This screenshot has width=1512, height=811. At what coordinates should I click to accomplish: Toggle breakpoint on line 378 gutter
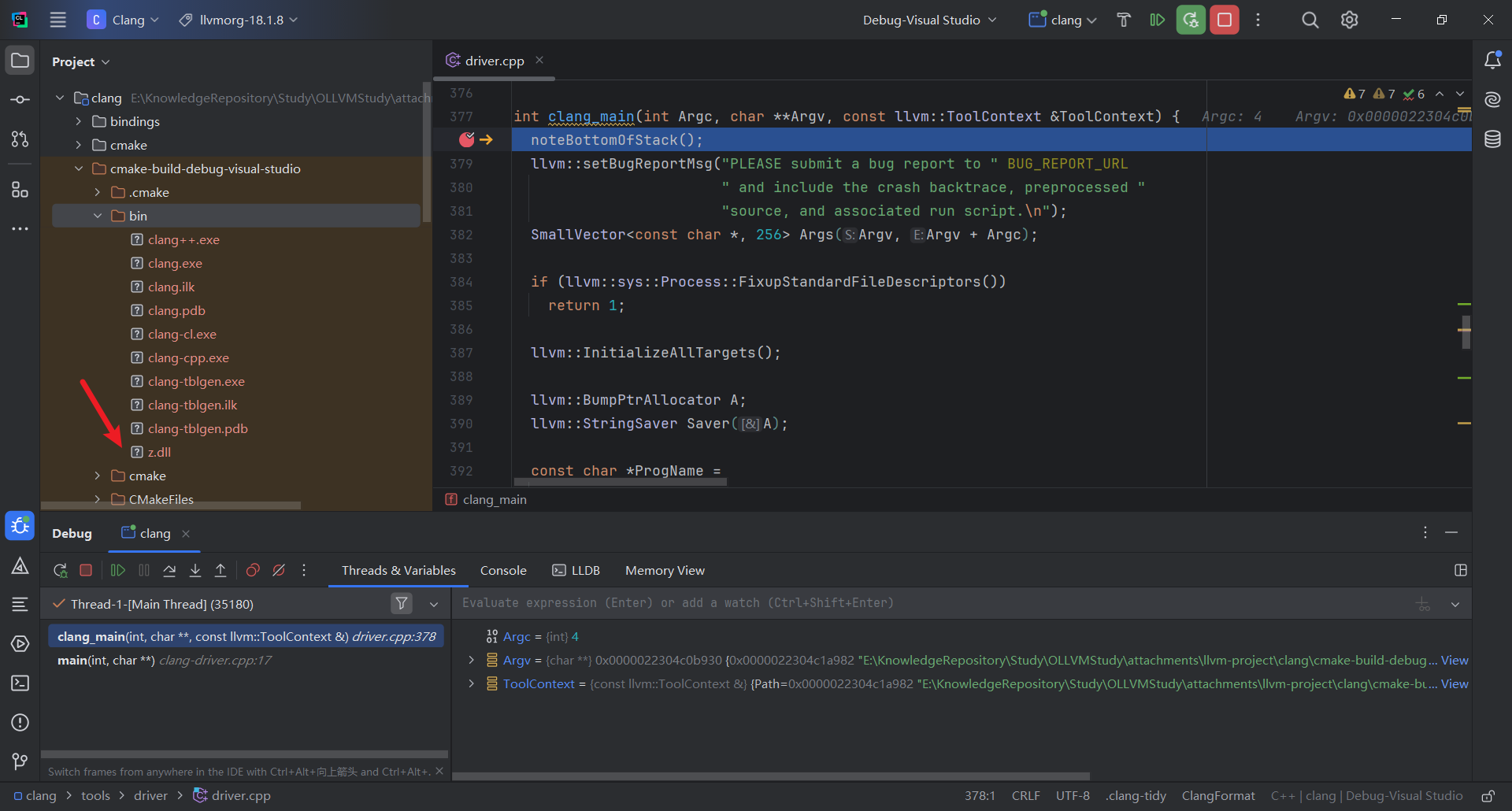coord(467,139)
